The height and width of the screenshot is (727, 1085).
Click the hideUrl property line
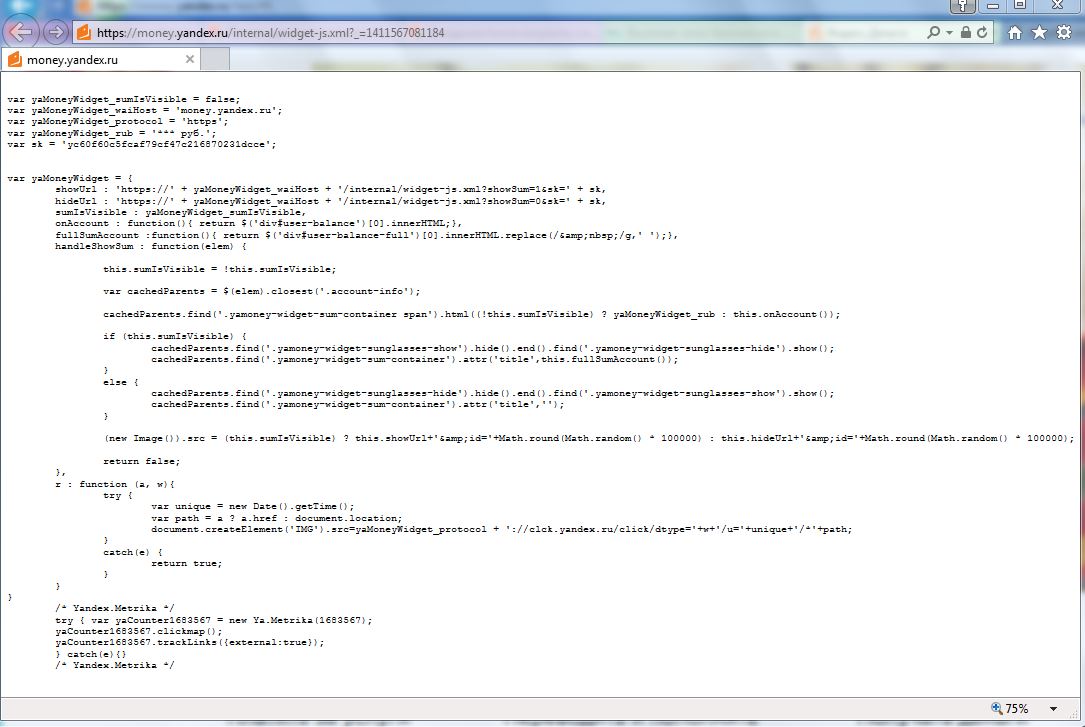331,201
